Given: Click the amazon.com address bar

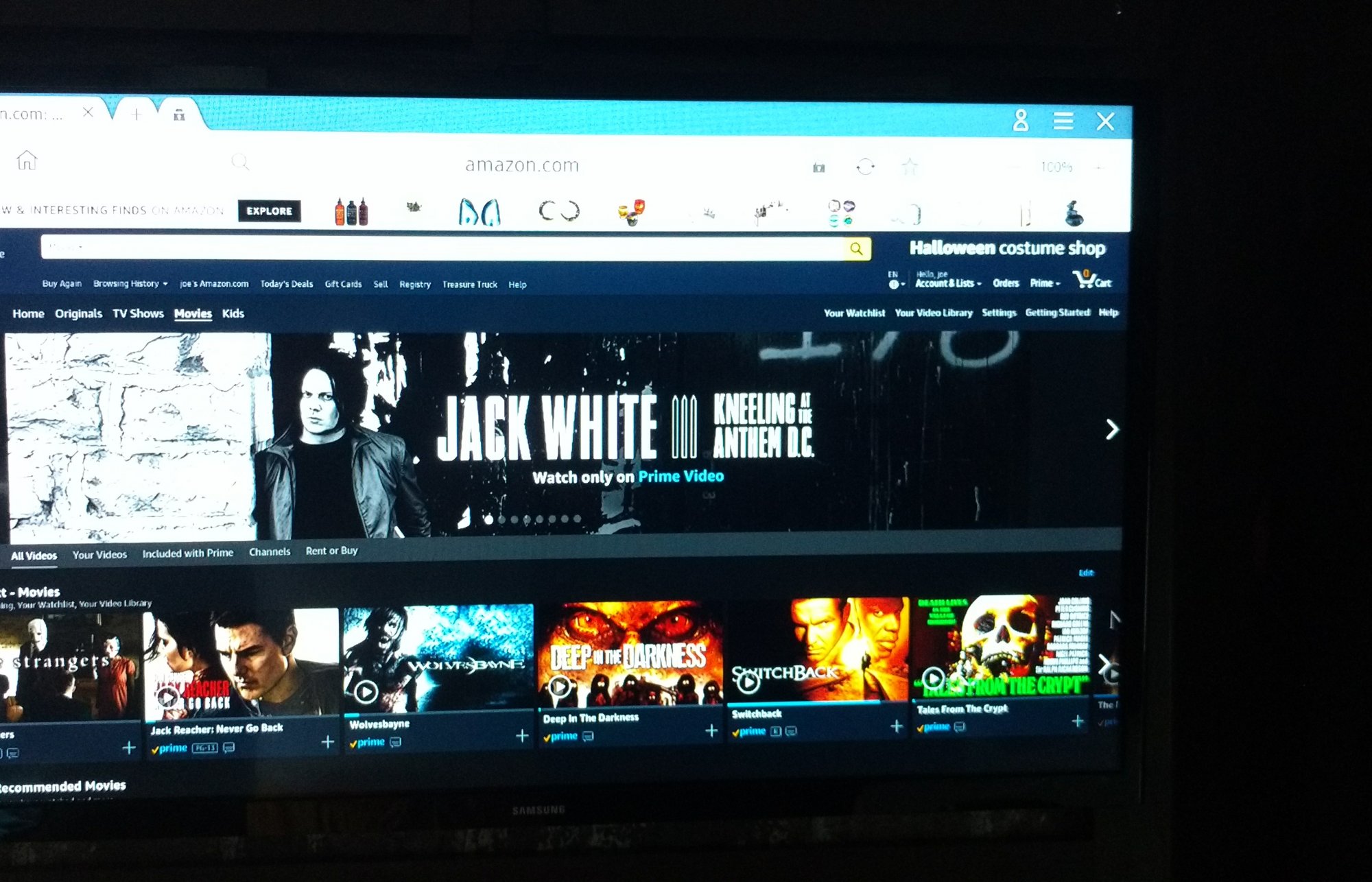Looking at the screenshot, I should click(522, 165).
